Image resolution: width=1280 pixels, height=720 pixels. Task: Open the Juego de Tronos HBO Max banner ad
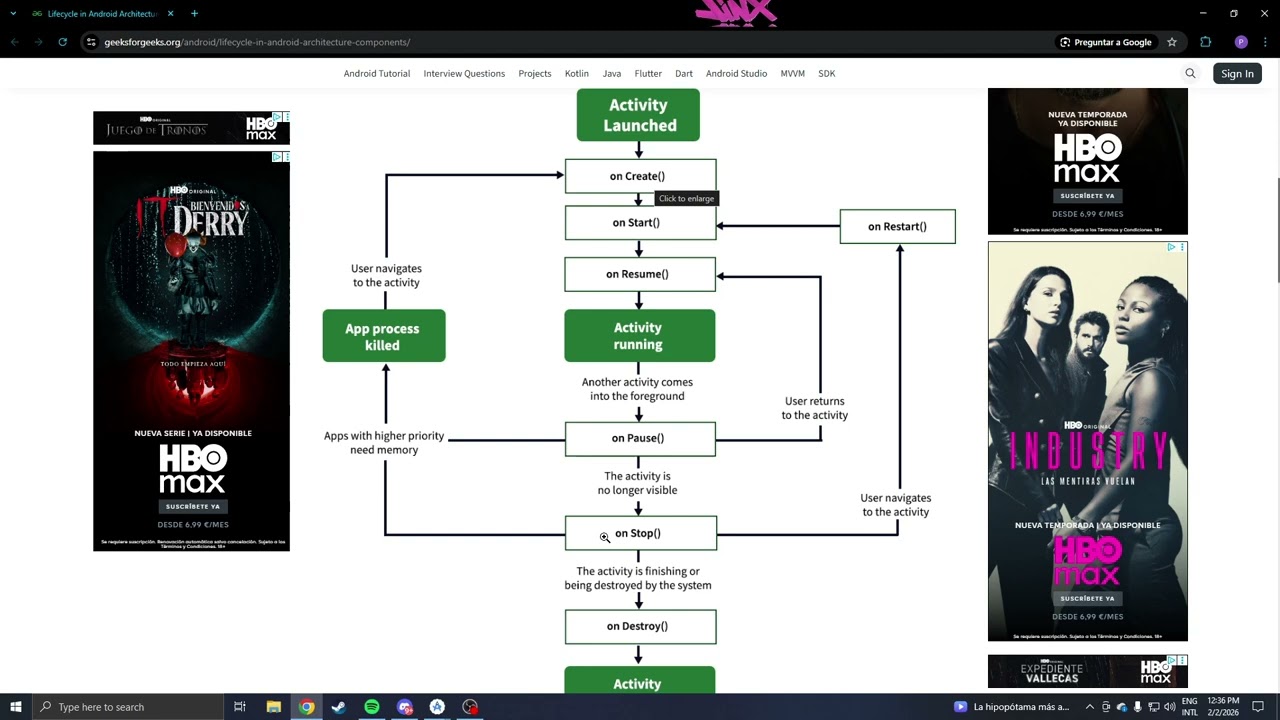(191, 128)
